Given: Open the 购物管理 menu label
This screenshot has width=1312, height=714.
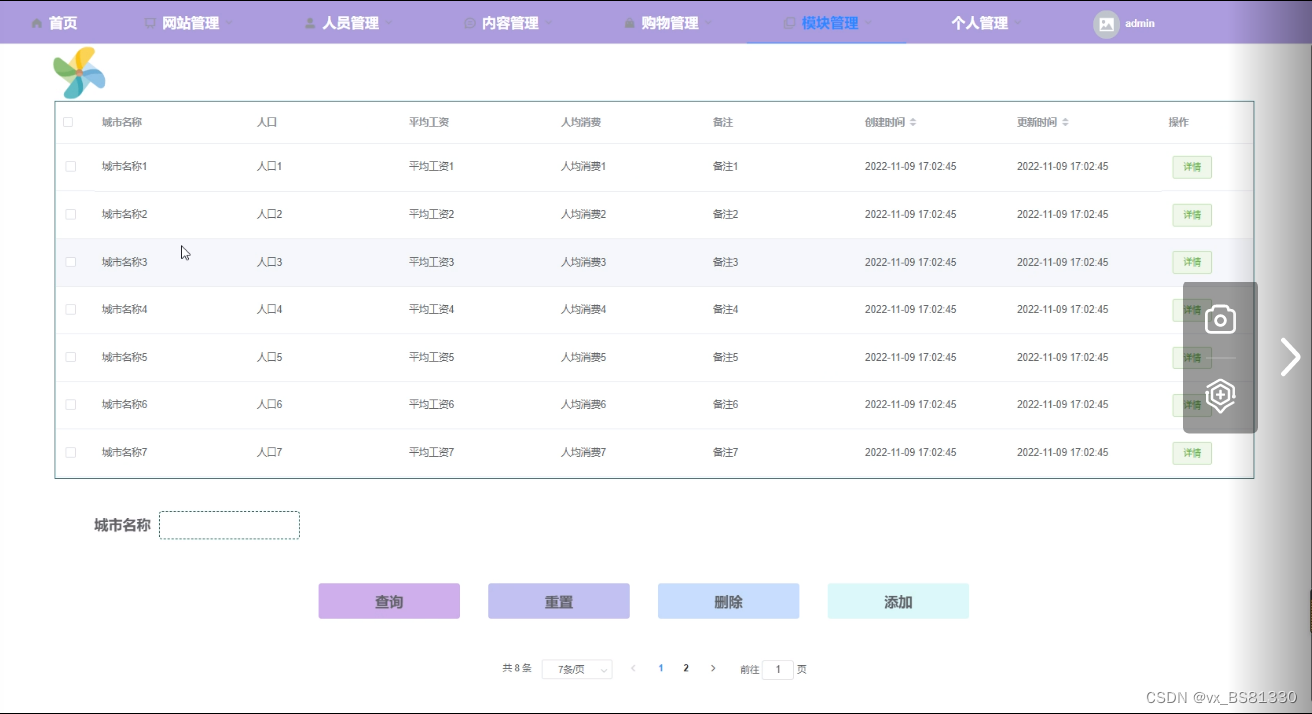Looking at the screenshot, I should point(670,23).
